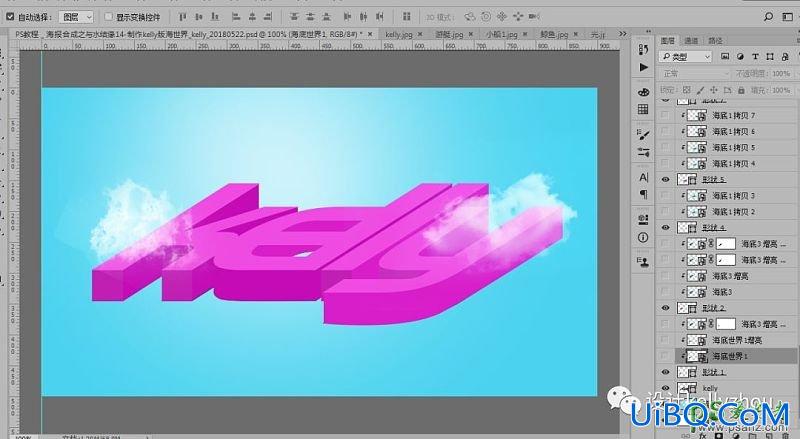Hide the 形状 2 layer
This screenshot has height=439, width=800.
665,308
